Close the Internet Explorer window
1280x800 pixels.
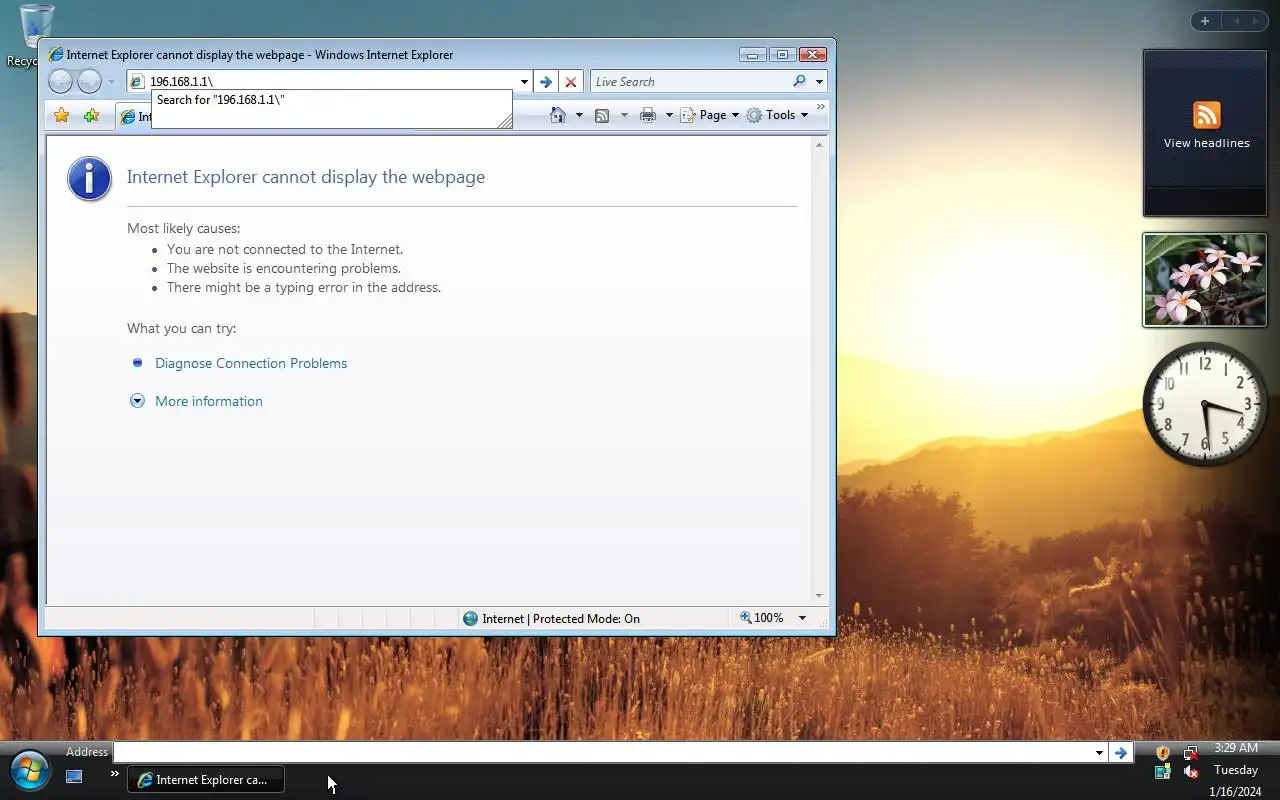coord(813,54)
